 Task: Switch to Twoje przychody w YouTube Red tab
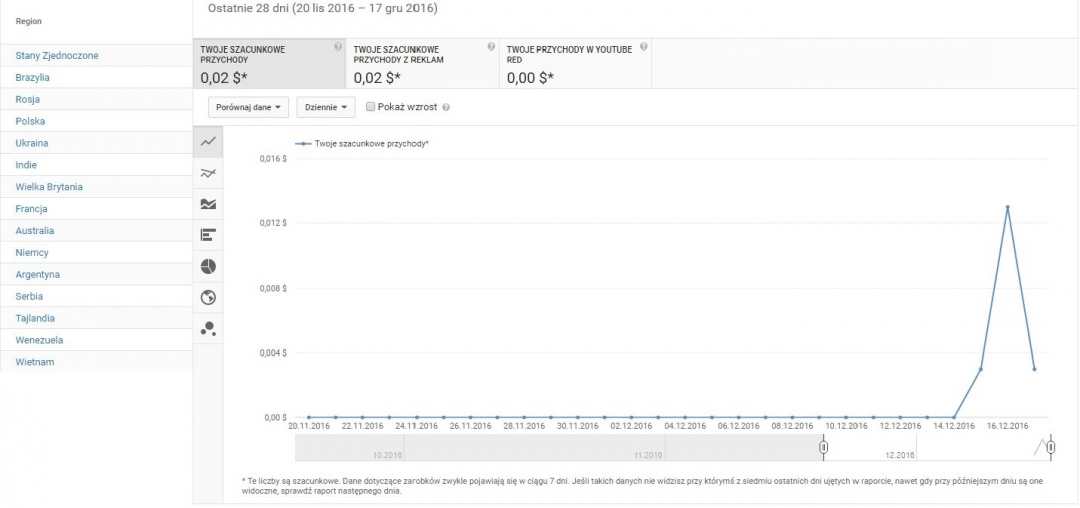(575, 63)
